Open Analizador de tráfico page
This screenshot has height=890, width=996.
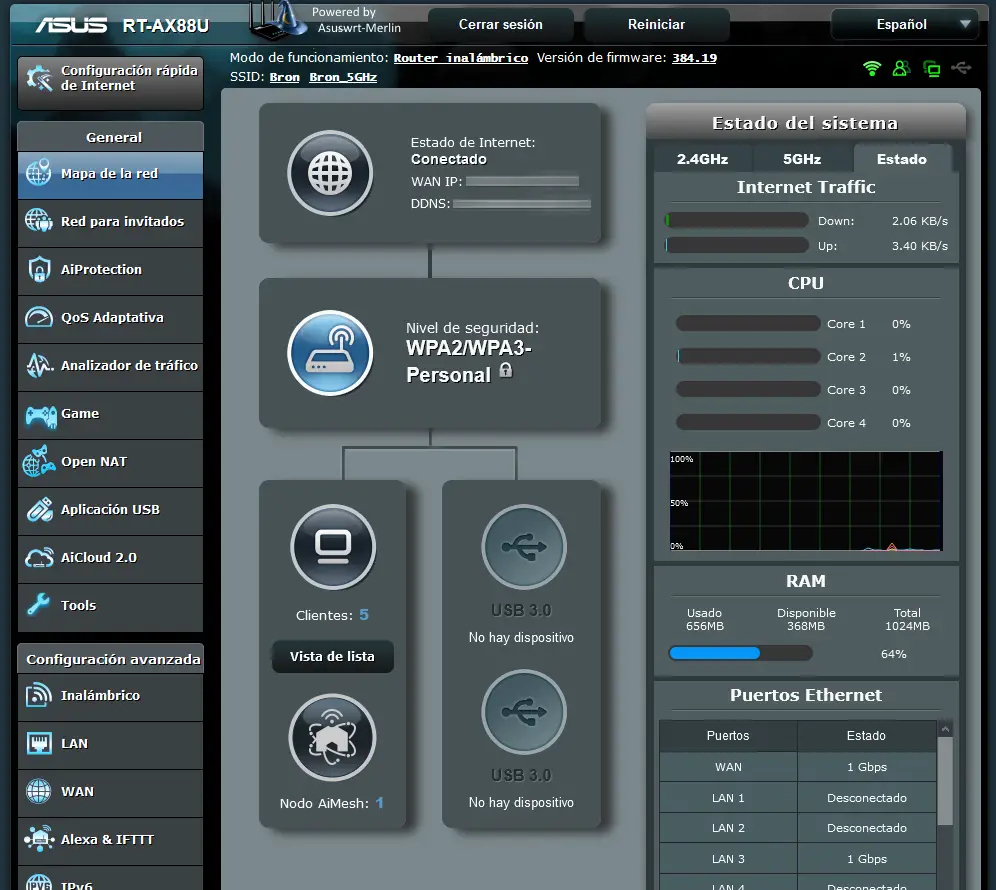pyautogui.click(x=111, y=365)
